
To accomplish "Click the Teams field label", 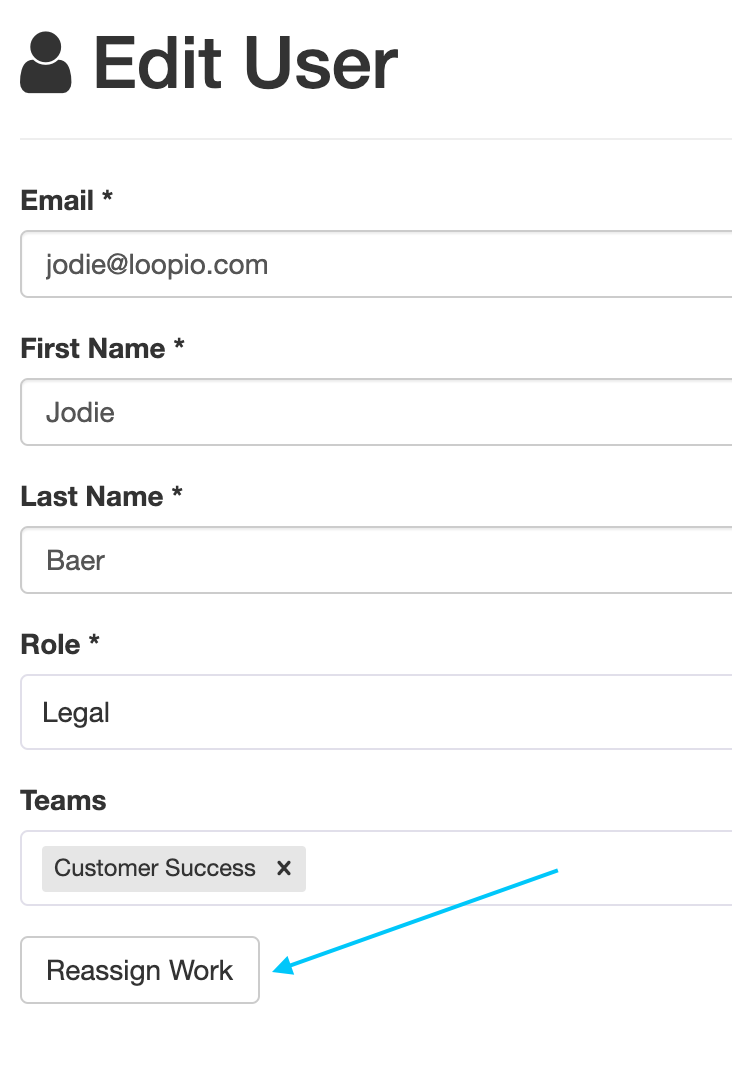I will (x=63, y=801).
